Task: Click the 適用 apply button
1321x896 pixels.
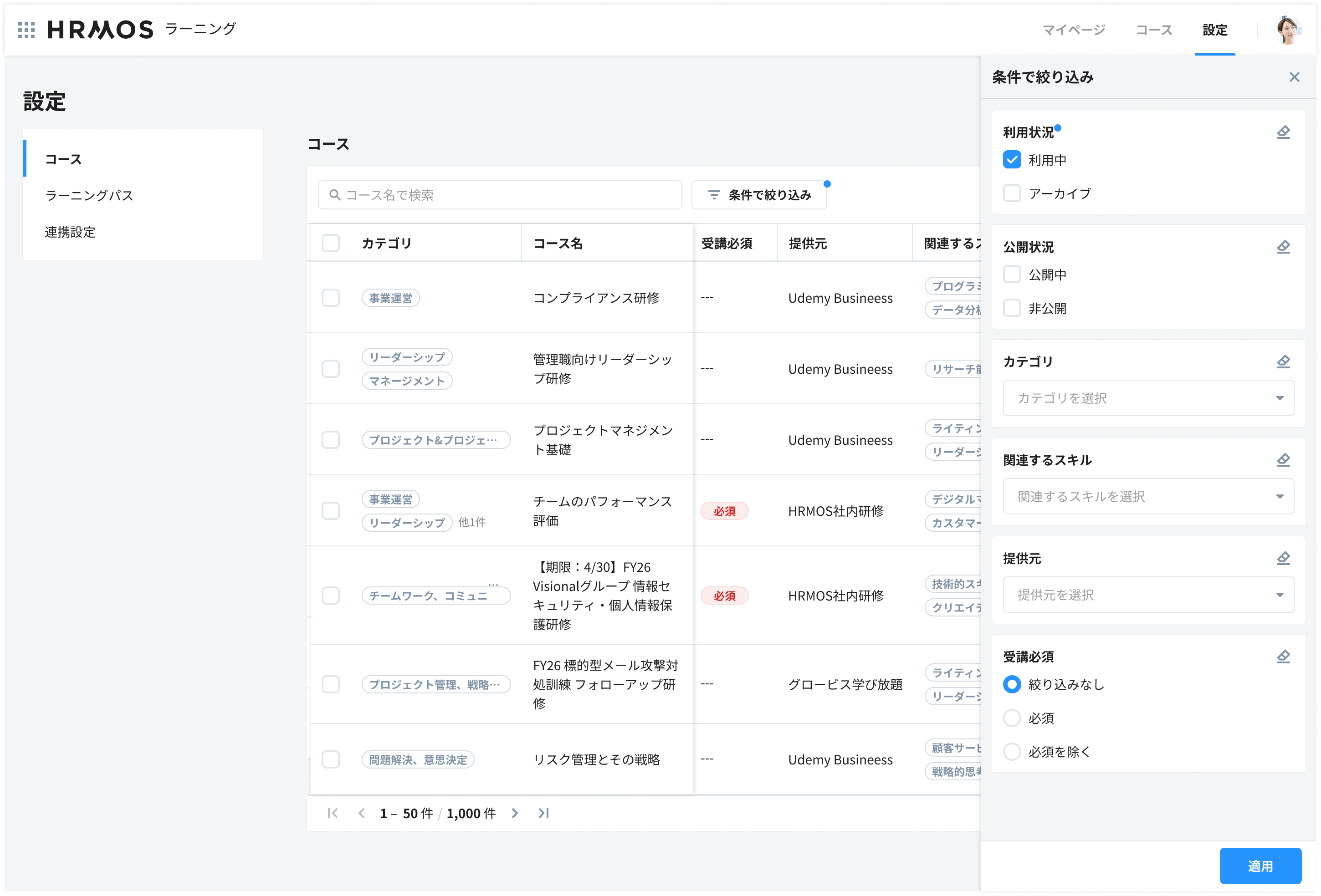Action: pos(1260,866)
